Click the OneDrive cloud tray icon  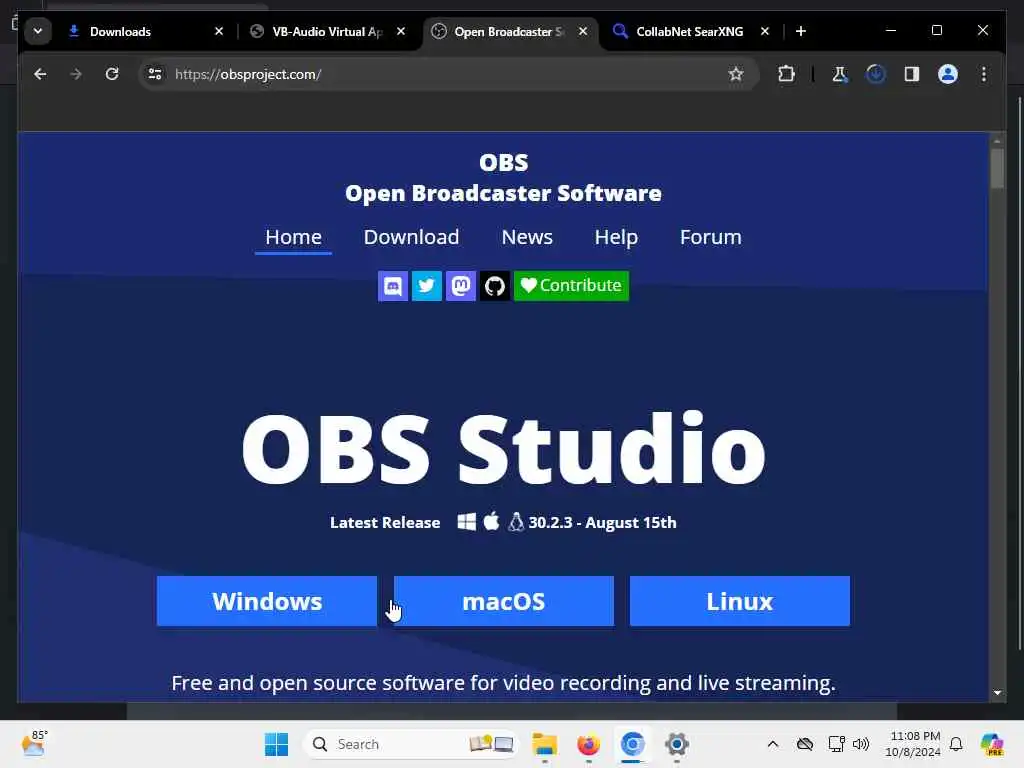click(805, 744)
